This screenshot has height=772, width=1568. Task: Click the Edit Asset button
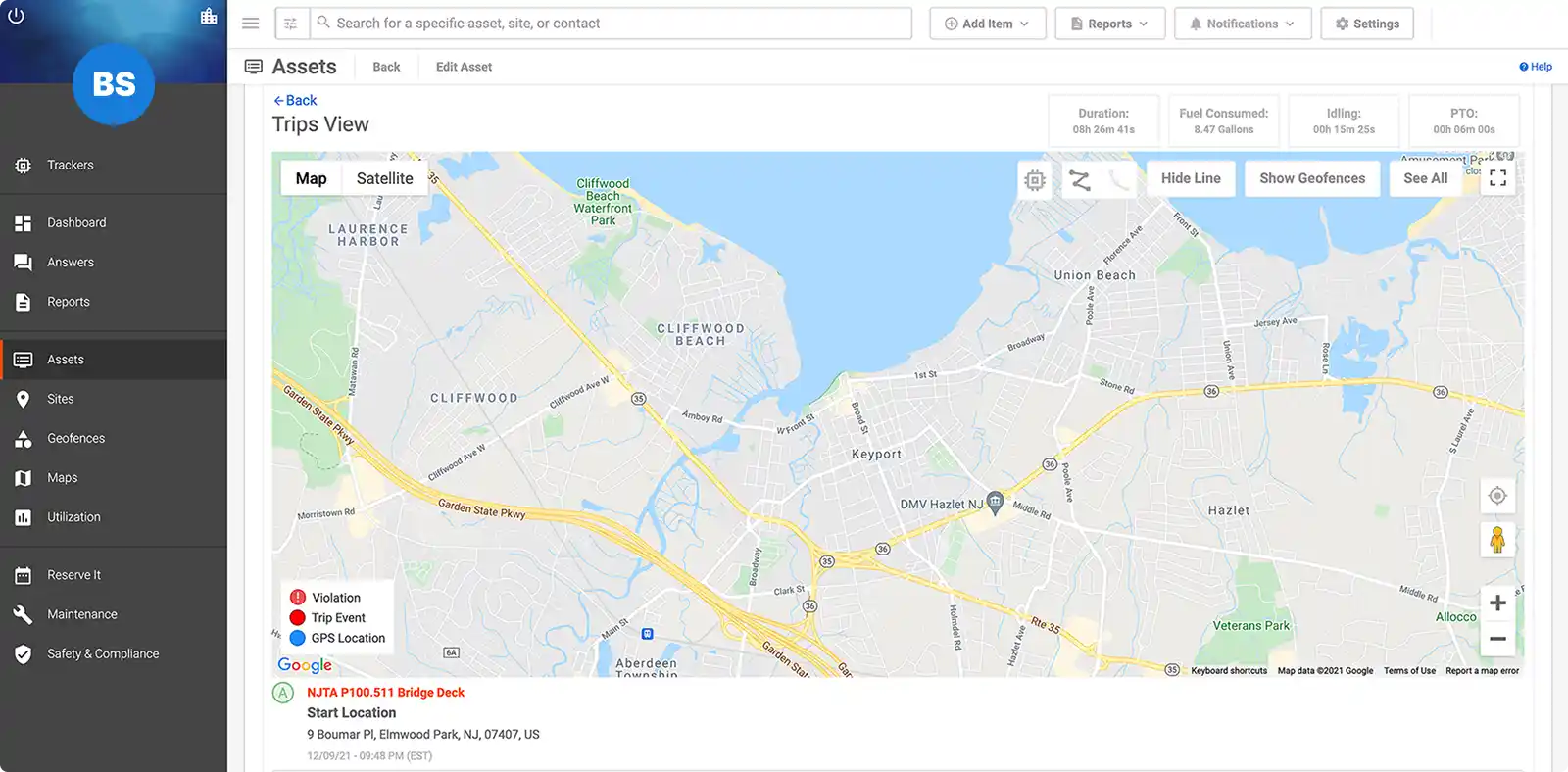point(464,67)
